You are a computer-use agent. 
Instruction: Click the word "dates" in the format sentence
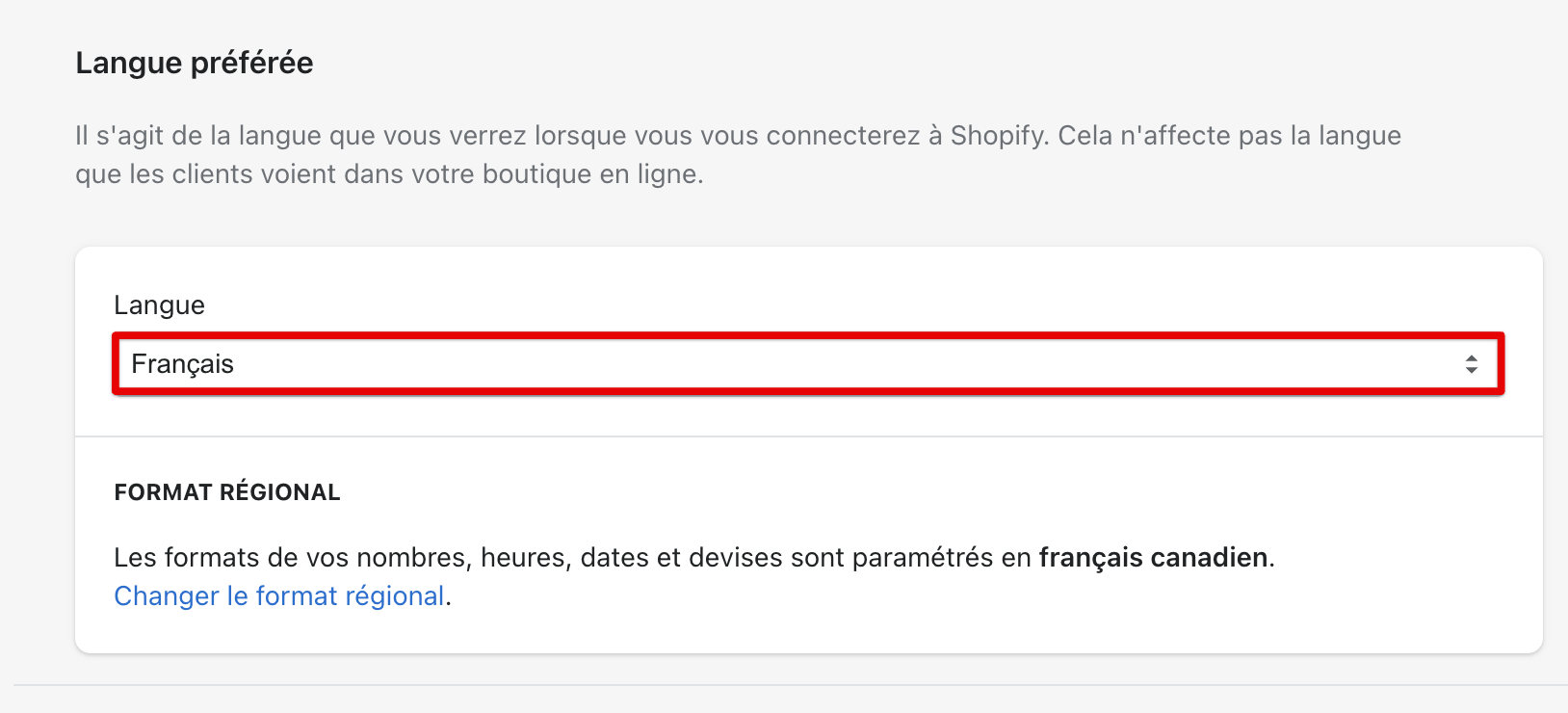(x=614, y=558)
